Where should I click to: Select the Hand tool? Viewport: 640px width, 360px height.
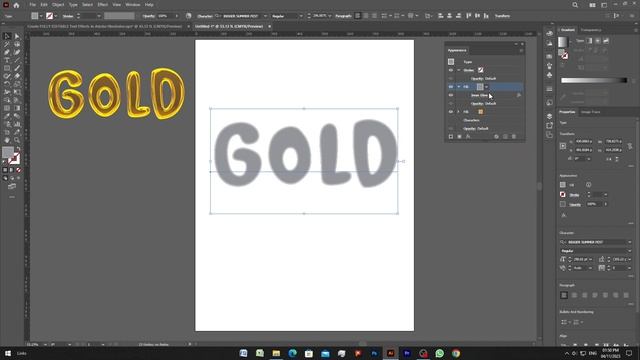click(x=7, y=140)
